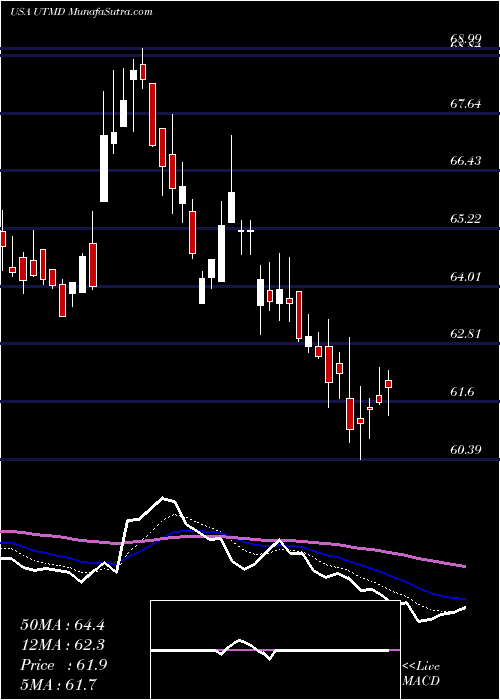Click the Price : 61.9 readout
Screen dimensions: 500x700
(62, 665)
